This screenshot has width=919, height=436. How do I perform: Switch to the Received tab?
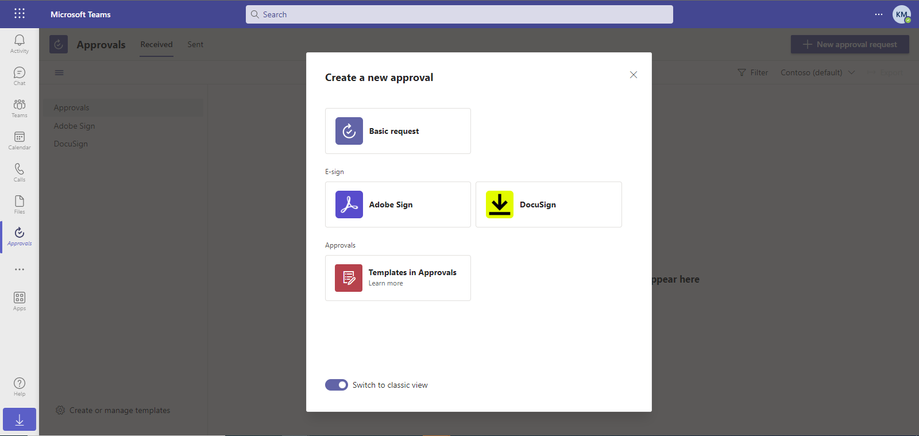tap(156, 45)
